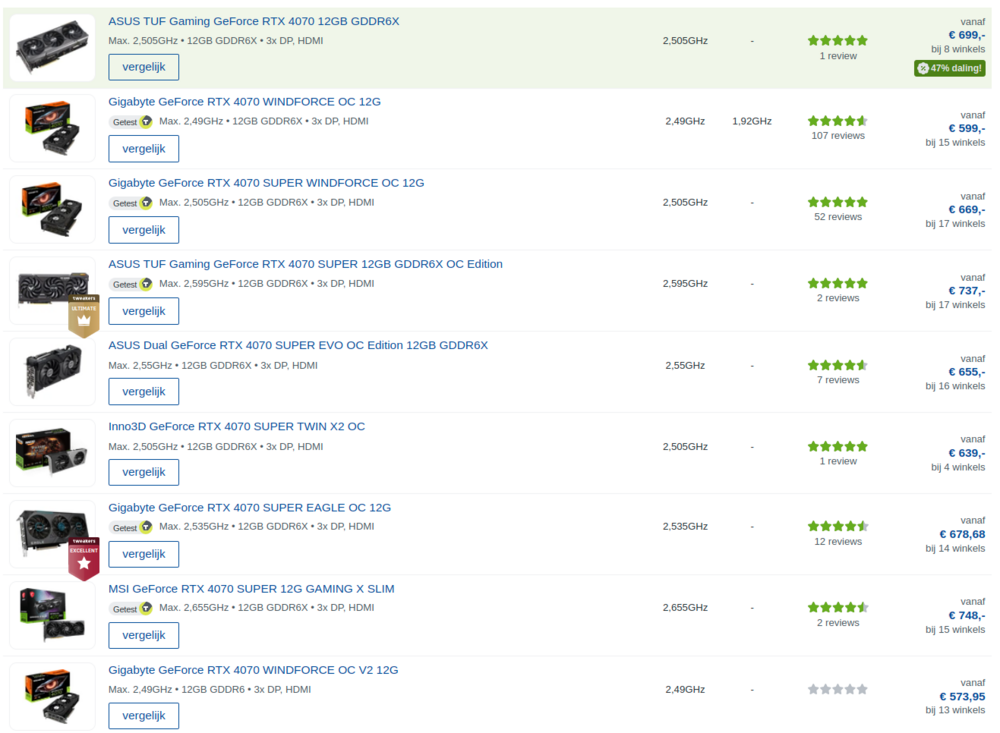Click Getest badge beside MSI GAMING X SLIM specs
1000x733 pixels.
[x=131, y=609]
